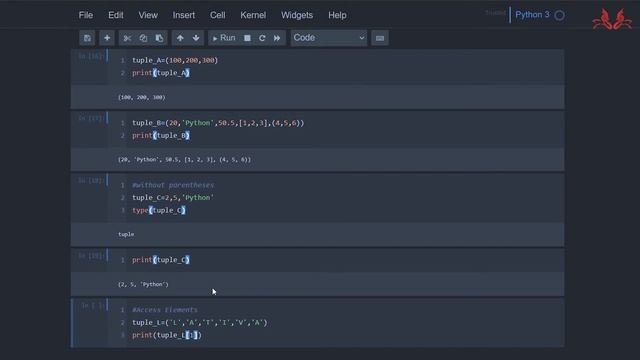Click the print(tuple_A) code line
This screenshot has height=360, width=640.
[x=161, y=73]
